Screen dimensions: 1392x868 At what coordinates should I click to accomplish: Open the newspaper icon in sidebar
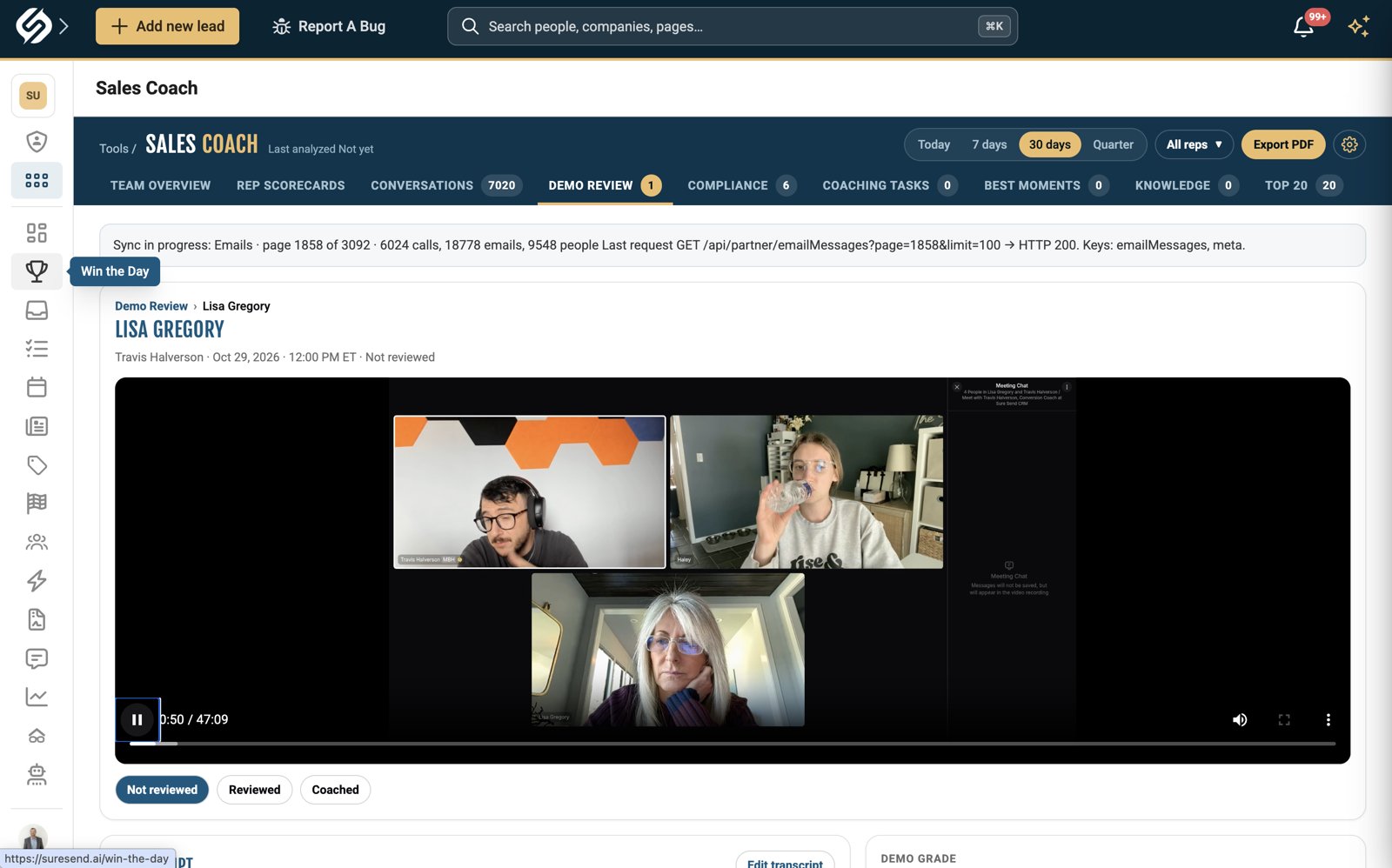37,426
